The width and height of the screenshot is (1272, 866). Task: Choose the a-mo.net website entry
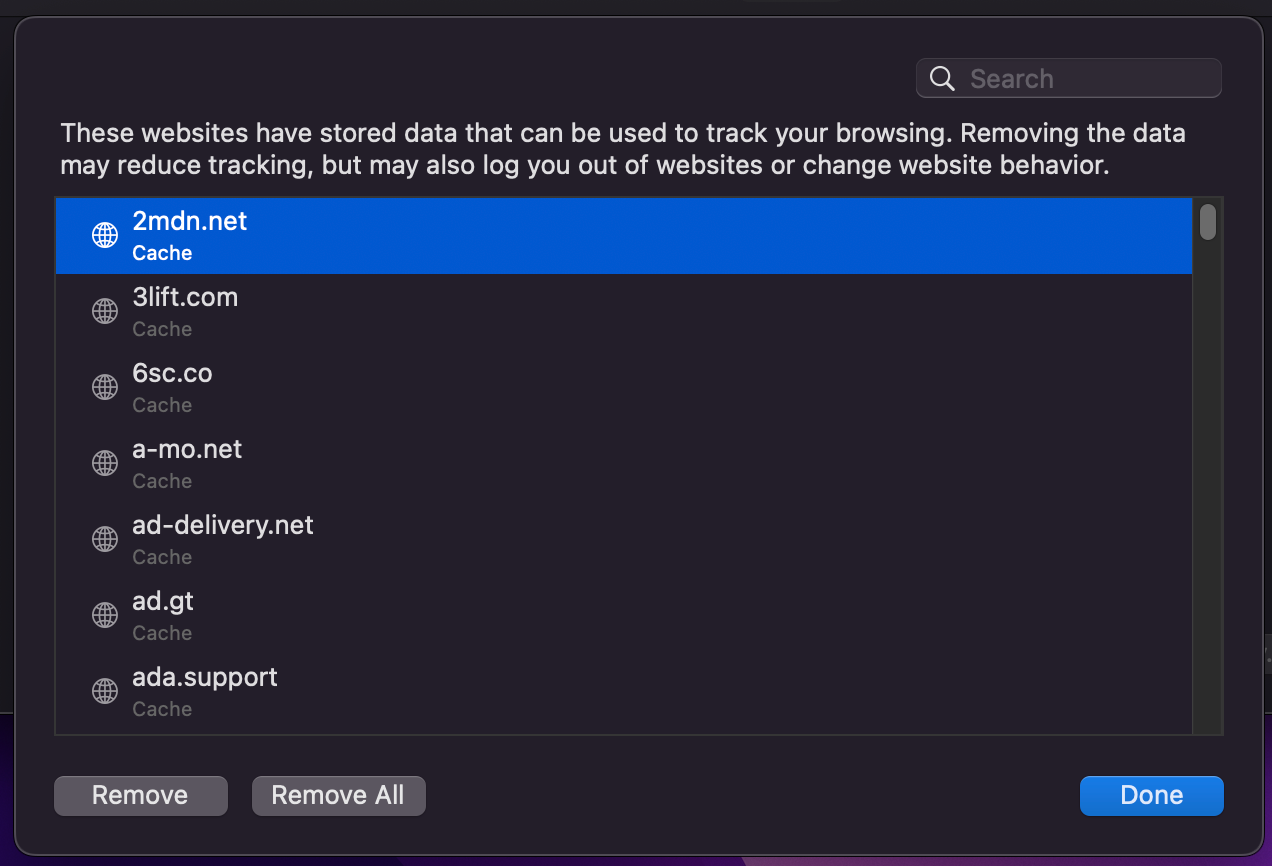click(x=624, y=464)
